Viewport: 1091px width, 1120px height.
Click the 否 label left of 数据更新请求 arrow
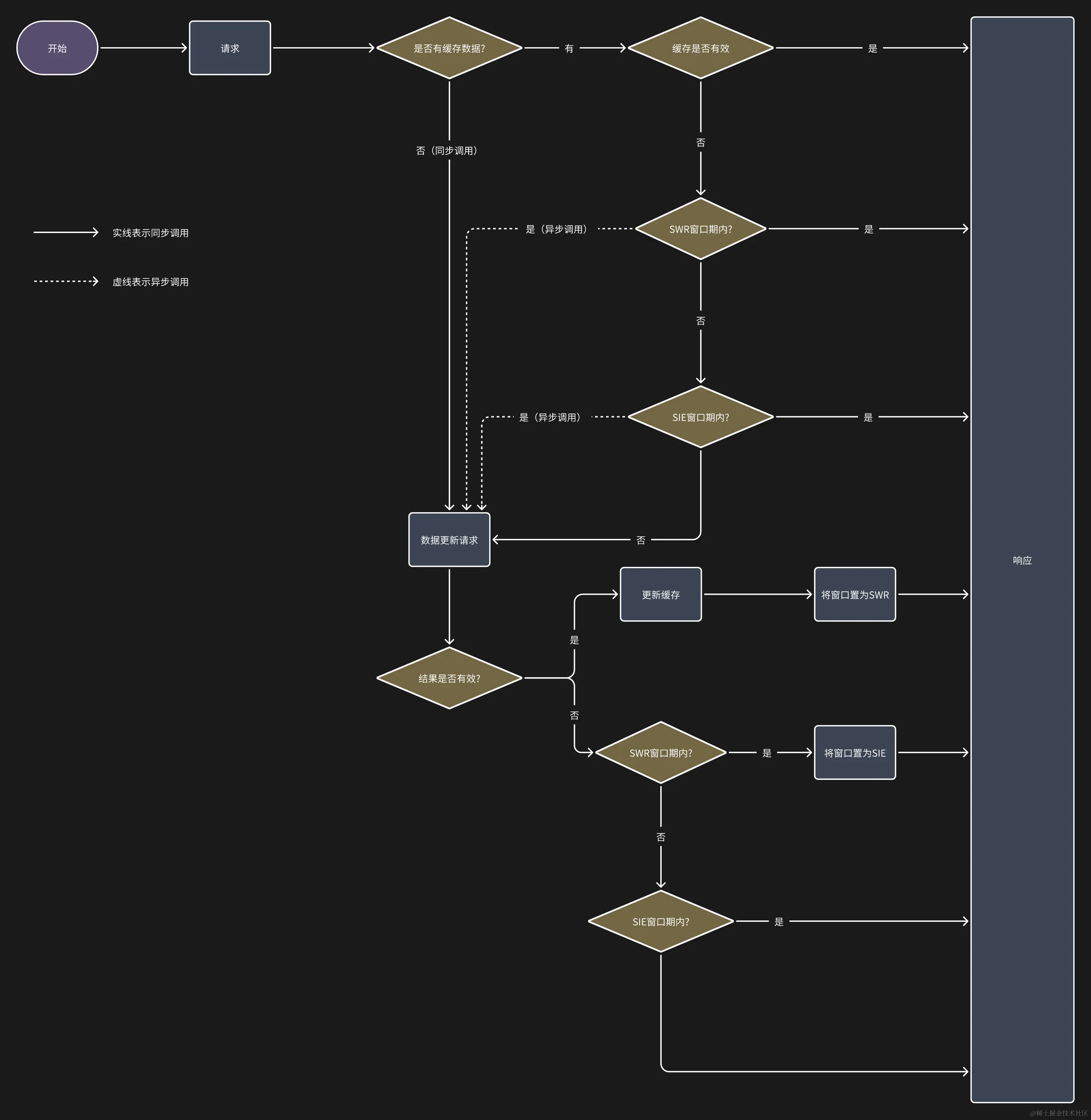pos(641,540)
